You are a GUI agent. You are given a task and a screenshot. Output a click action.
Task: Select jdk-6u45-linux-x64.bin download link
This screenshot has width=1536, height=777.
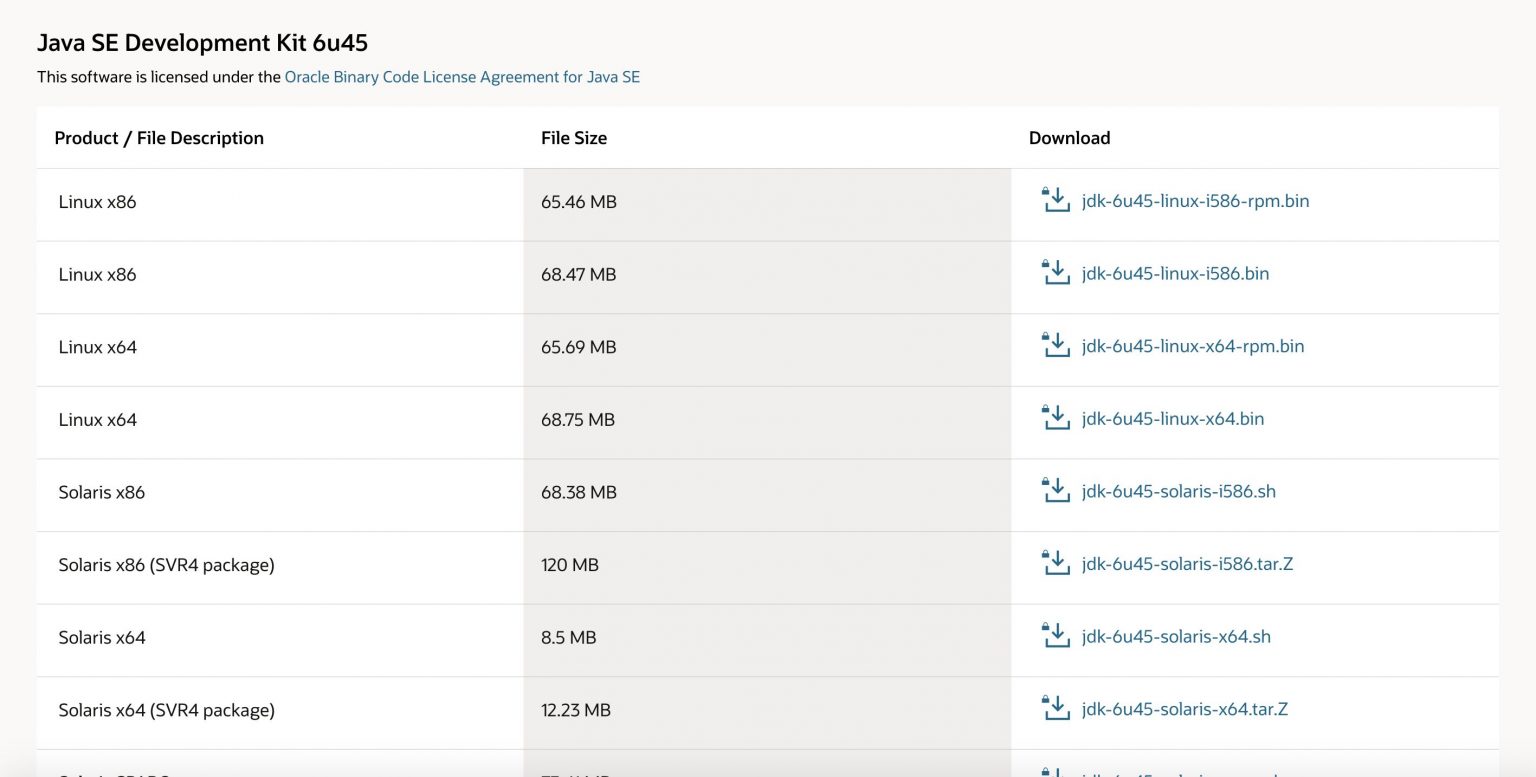[x=1173, y=419]
